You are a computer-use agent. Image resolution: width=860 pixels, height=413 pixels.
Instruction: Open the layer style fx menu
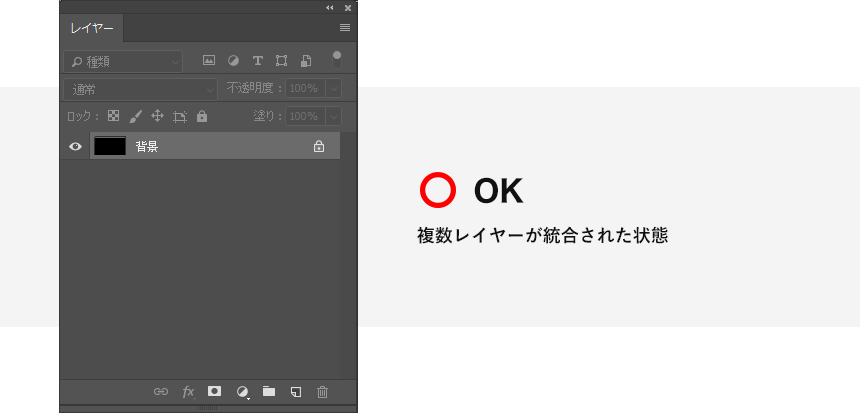188,392
